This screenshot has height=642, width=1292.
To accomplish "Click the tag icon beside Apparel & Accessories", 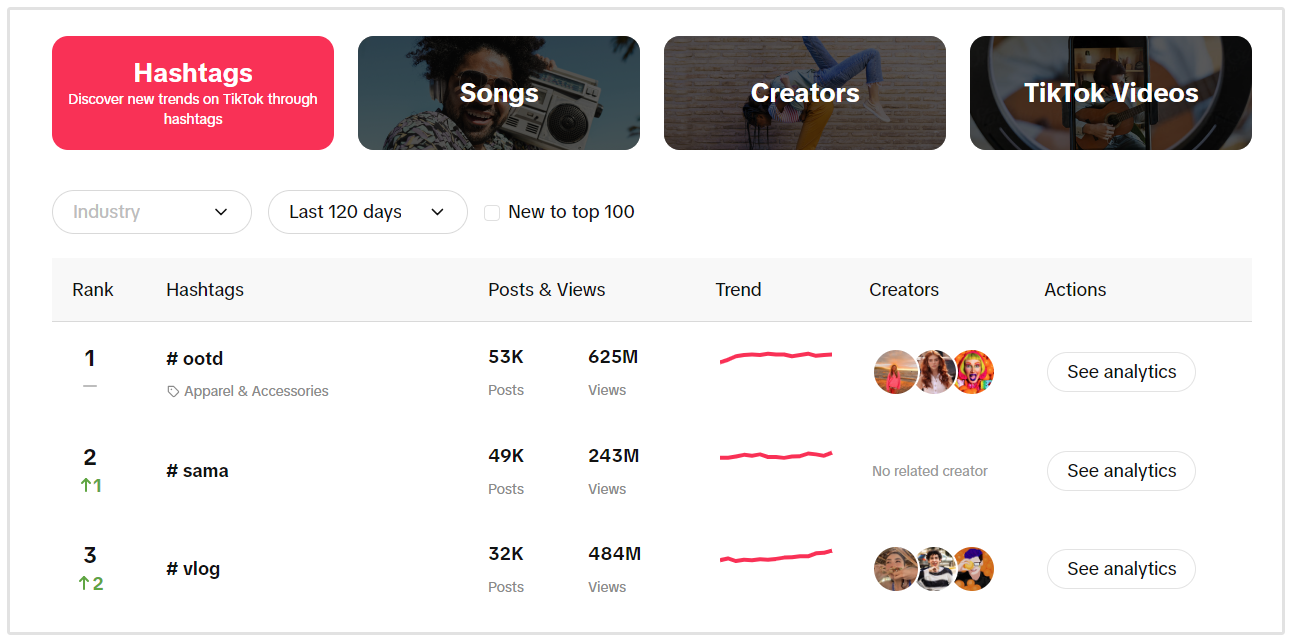I will [172, 391].
